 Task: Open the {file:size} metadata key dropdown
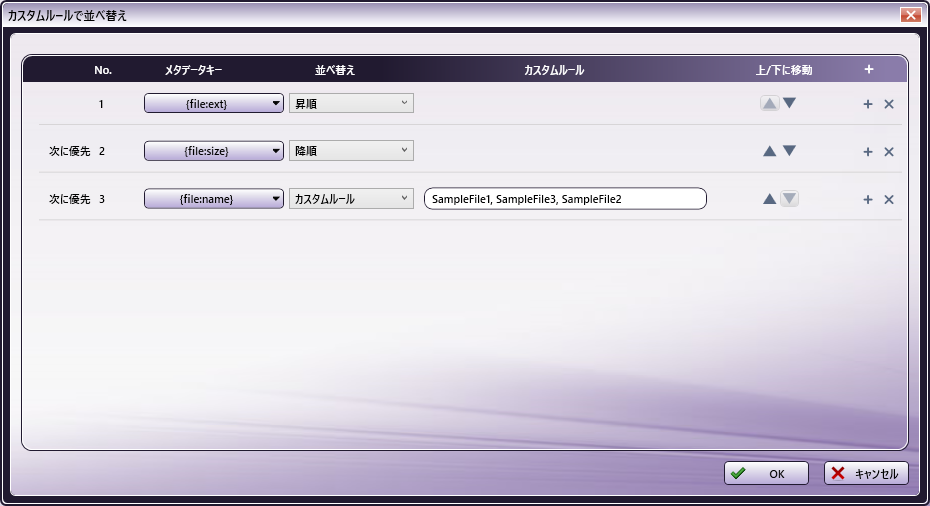click(x=214, y=151)
